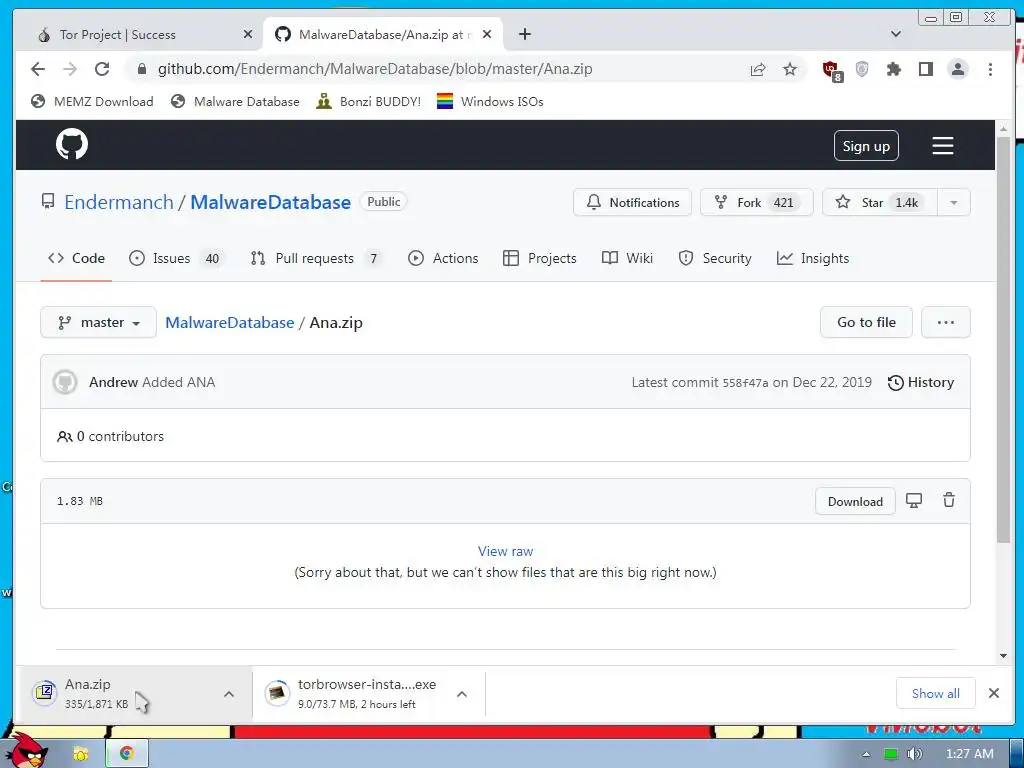Screen dimensions: 1024x768
Task: Open the Malware Database bookmark
Action: 235,101
